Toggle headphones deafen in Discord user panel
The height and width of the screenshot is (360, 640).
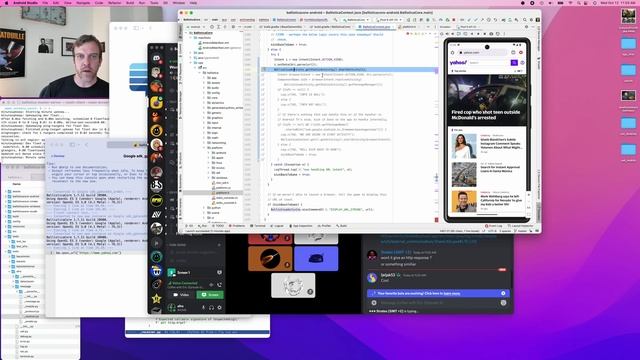211,307
